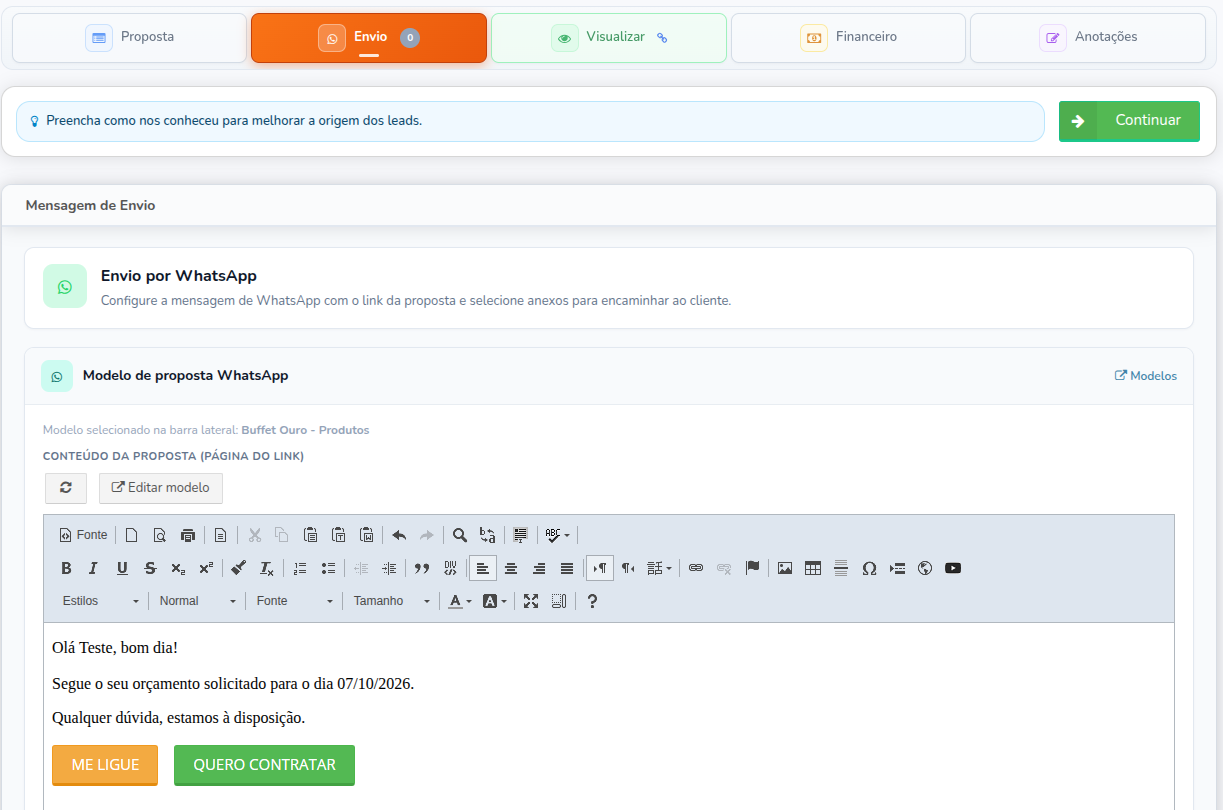Screen dimensions: 1223x810
Task: Toggle bold formatting in editor toolbar
Action: click(66, 568)
